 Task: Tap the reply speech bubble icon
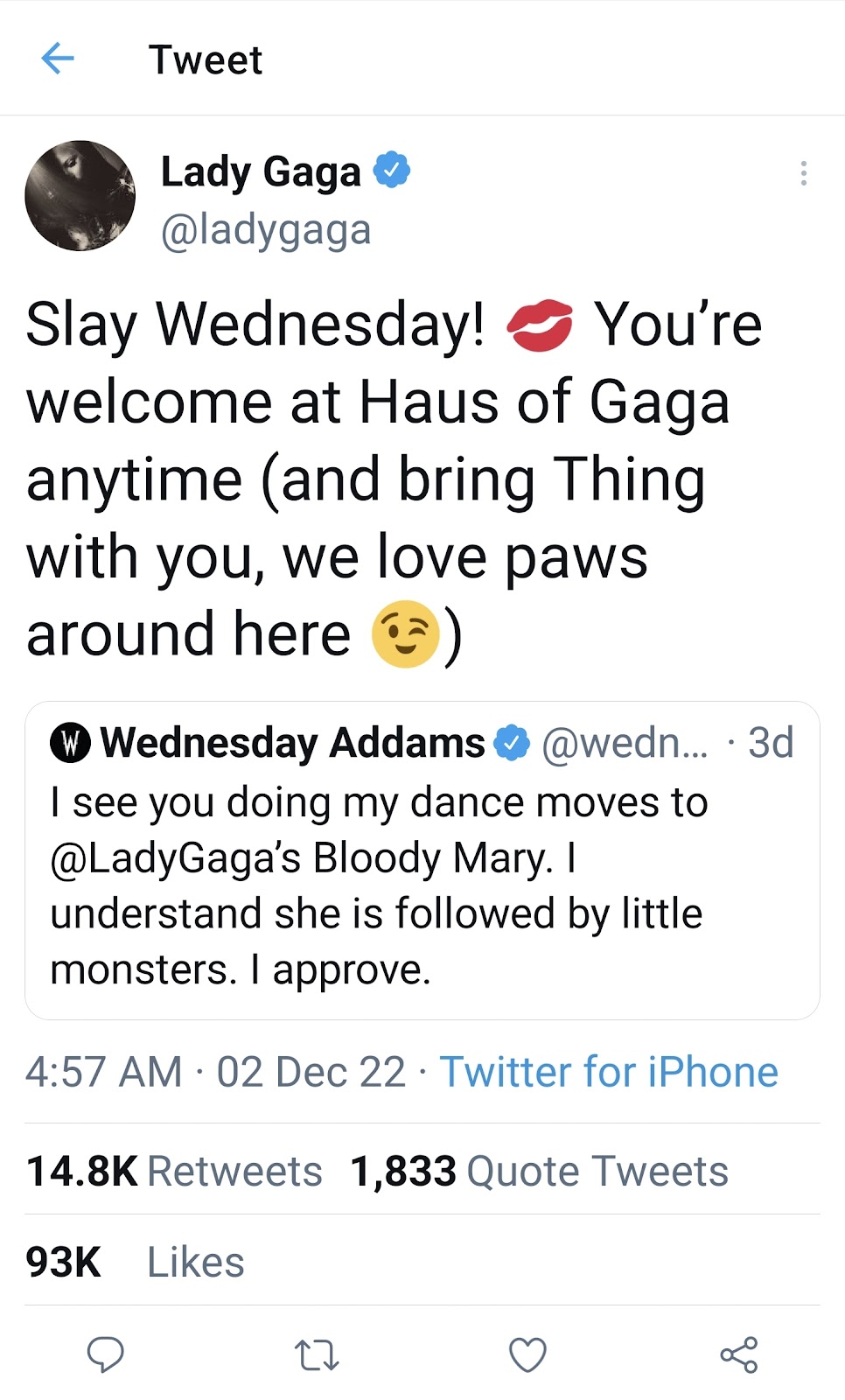(x=105, y=1354)
